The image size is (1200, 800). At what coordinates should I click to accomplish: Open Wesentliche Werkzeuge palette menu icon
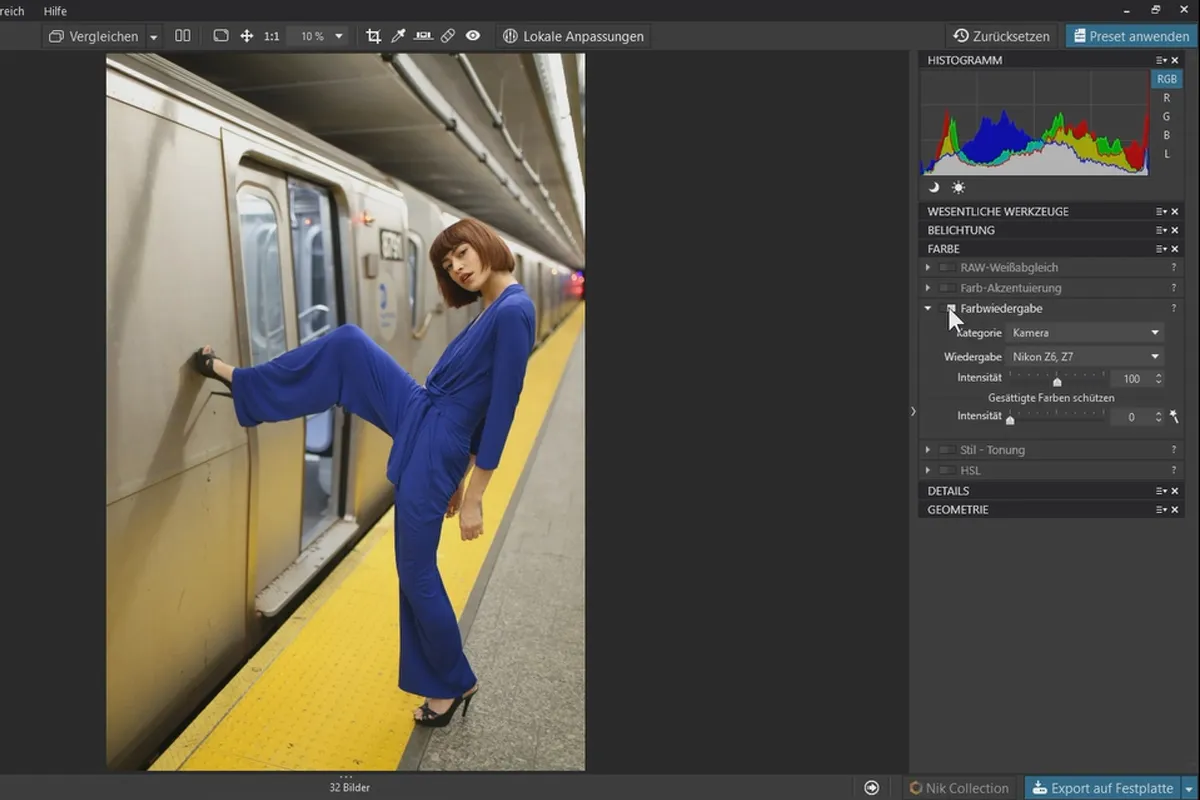tap(1161, 211)
